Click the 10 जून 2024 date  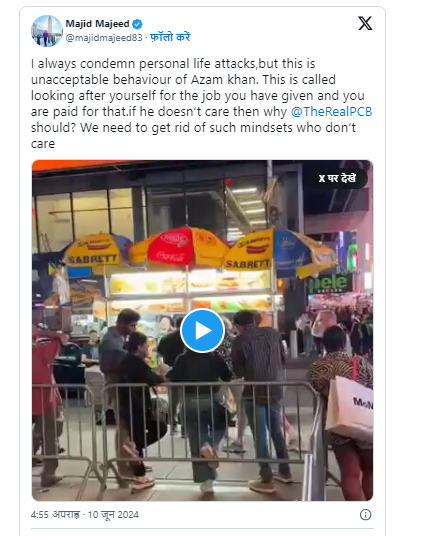coord(113,515)
